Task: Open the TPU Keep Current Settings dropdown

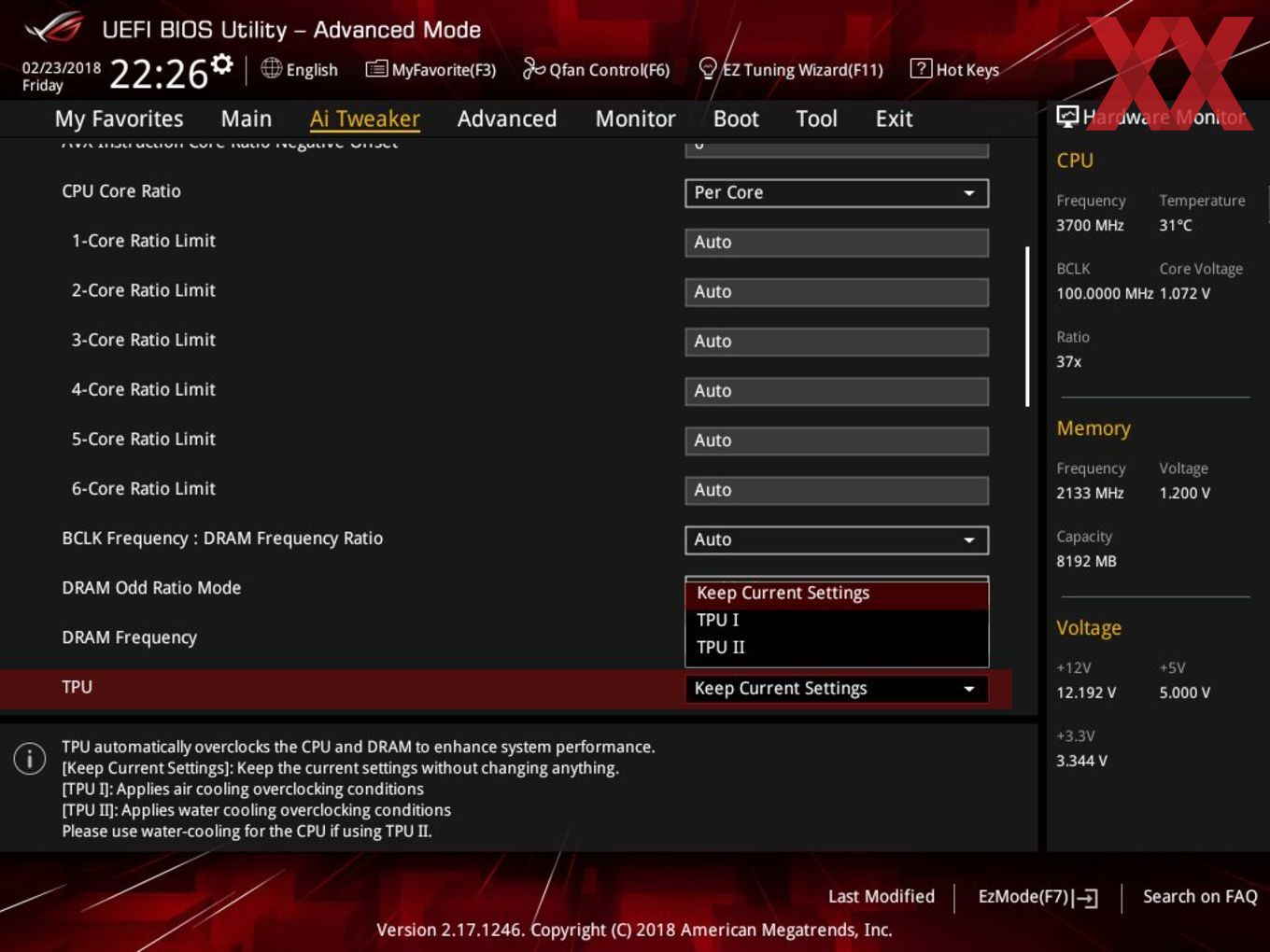Action: [837, 689]
